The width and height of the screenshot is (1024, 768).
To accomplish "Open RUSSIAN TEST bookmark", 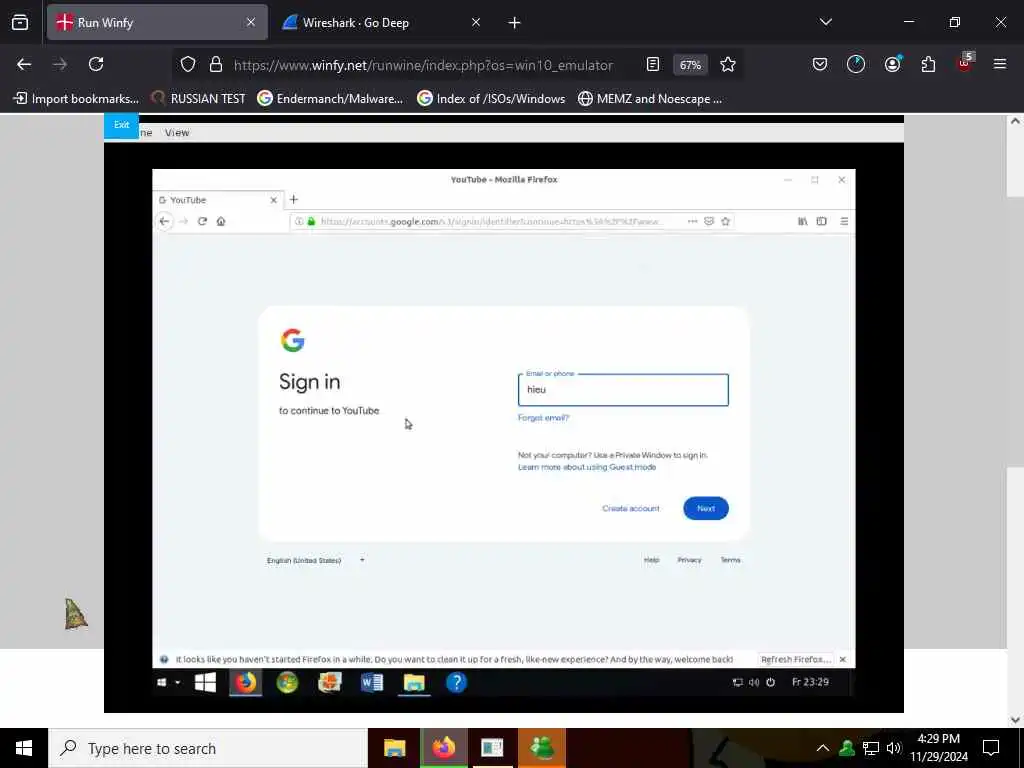I will coord(199,99).
